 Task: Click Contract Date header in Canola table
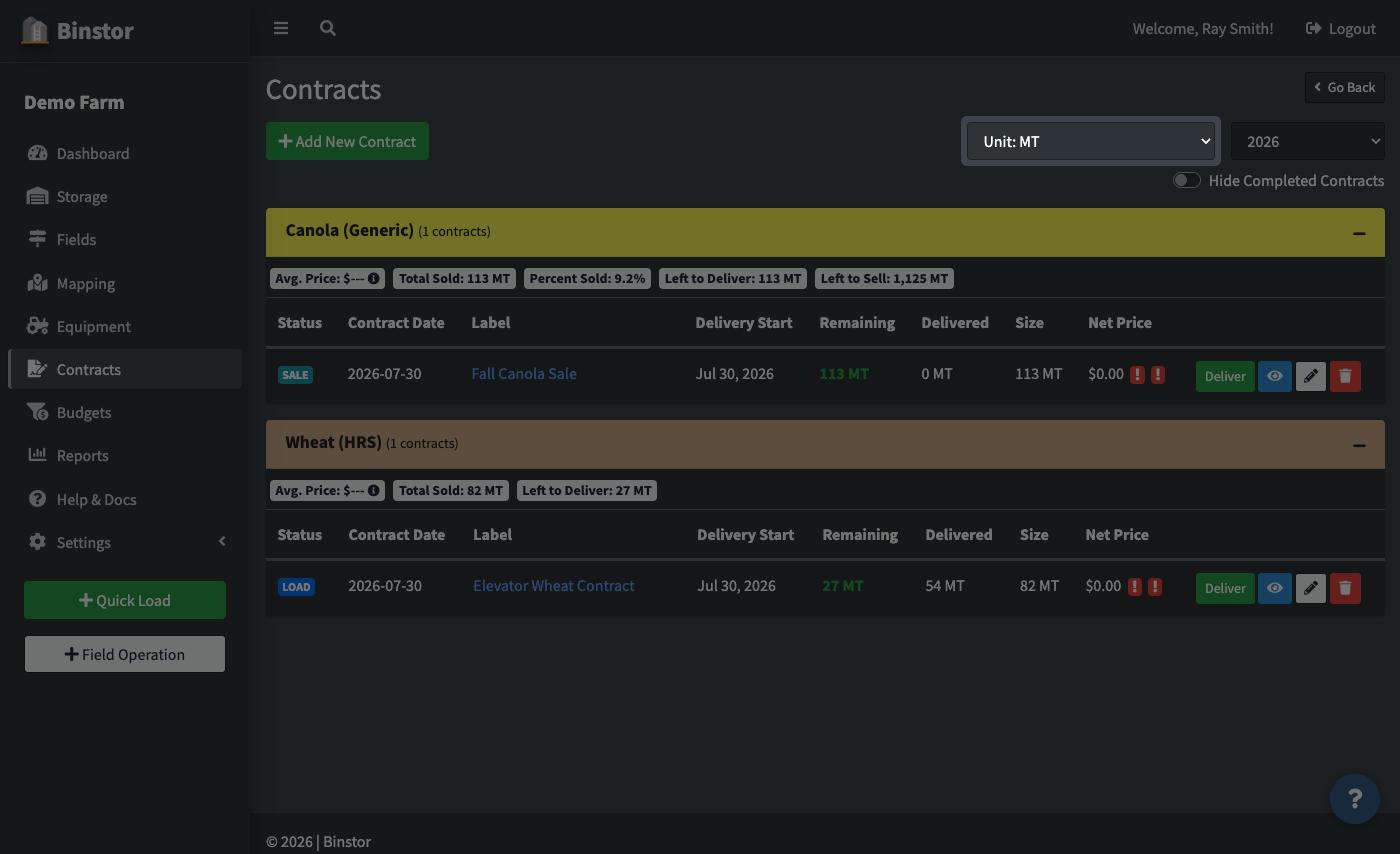(396, 322)
